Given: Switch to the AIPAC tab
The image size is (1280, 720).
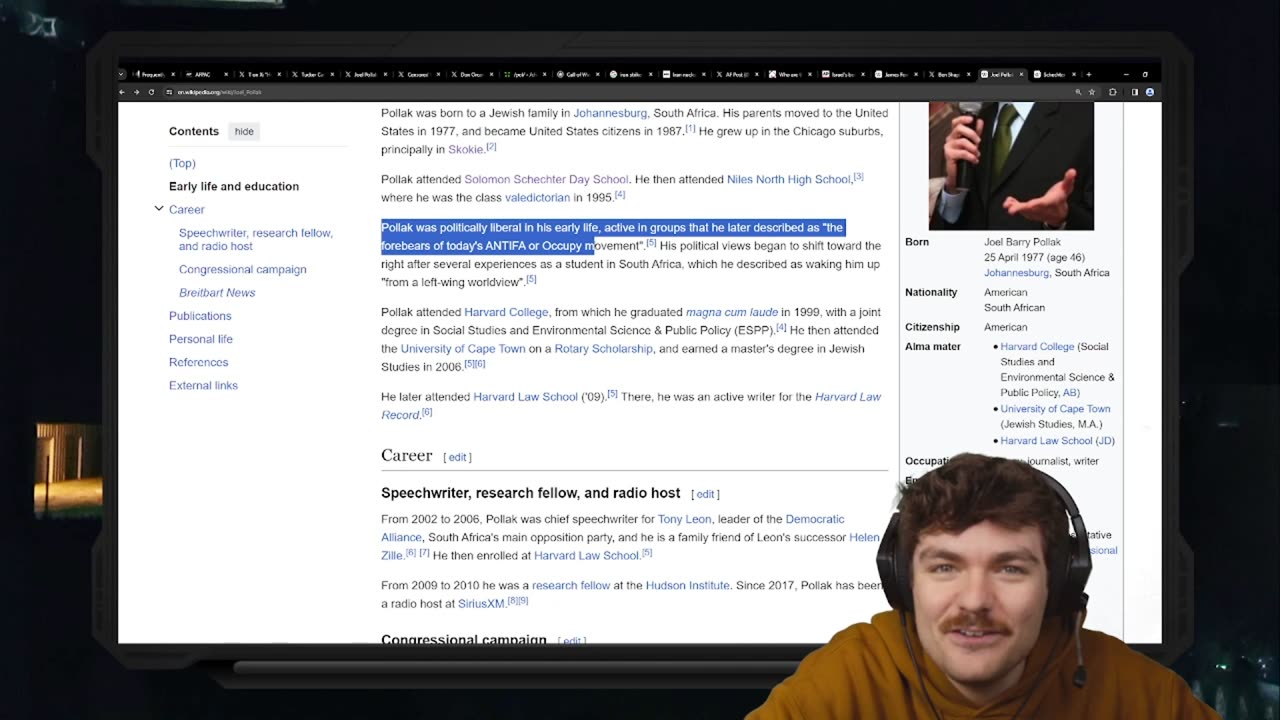Looking at the screenshot, I should (207, 74).
